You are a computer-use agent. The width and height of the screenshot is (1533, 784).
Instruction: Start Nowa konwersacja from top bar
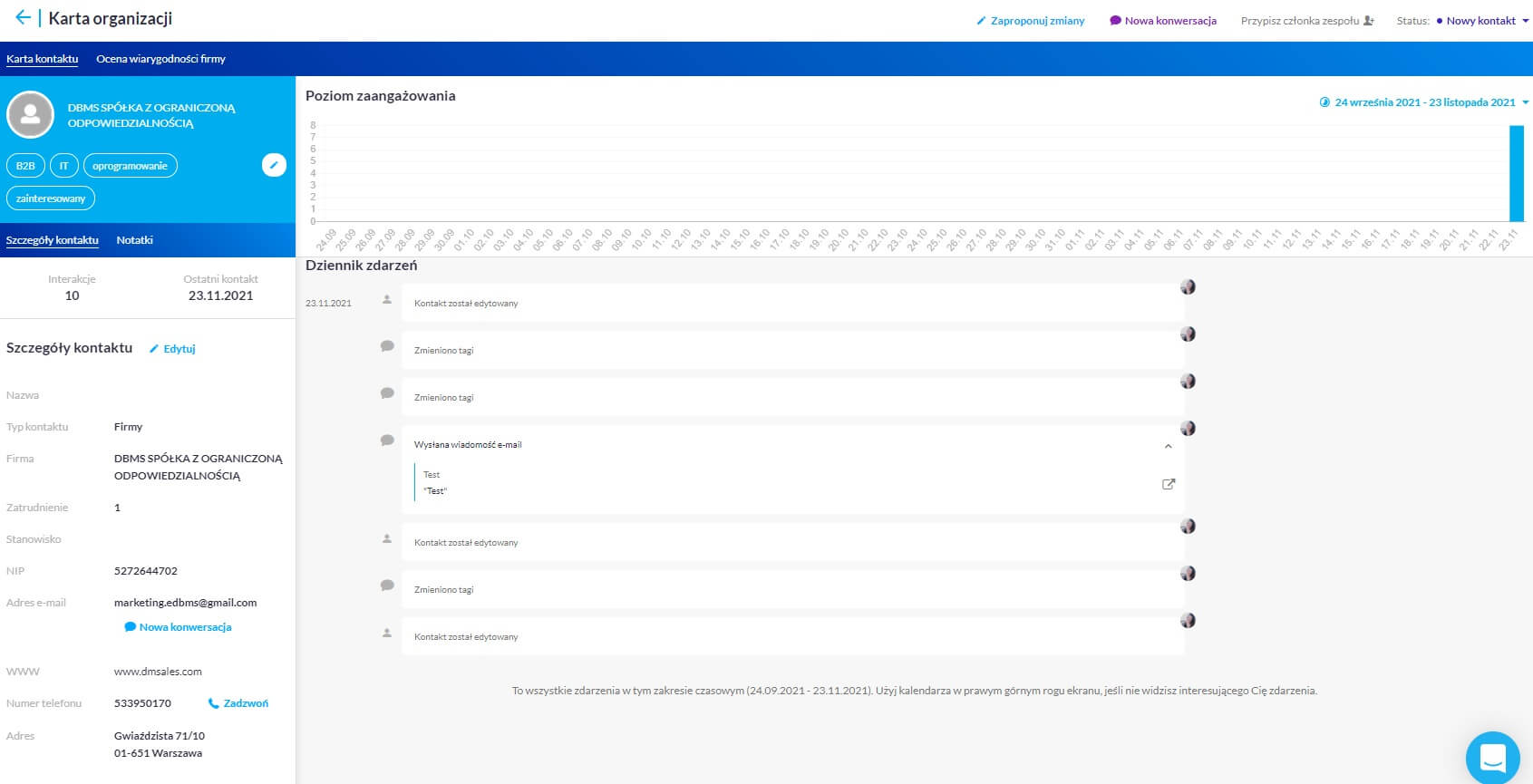click(x=1163, y=21)
